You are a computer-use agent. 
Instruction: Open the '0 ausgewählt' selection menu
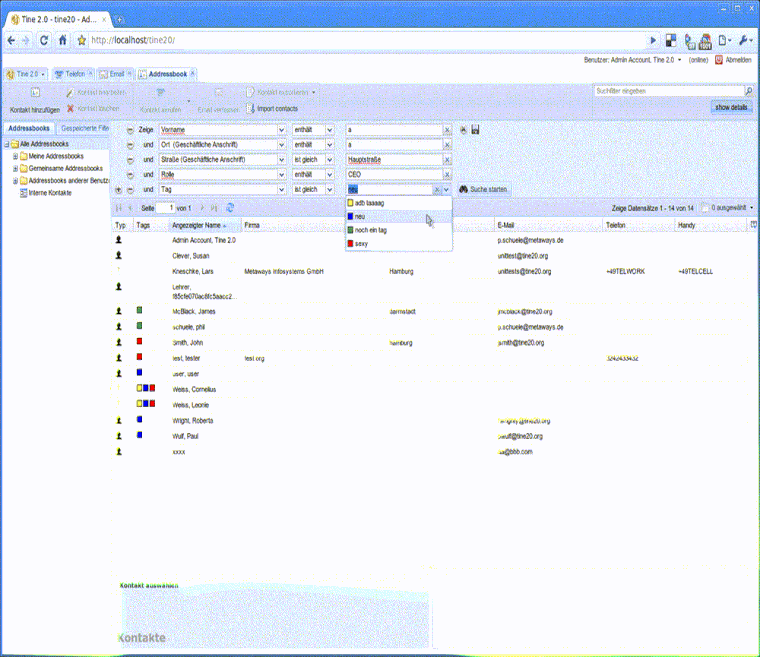point(728,208)
